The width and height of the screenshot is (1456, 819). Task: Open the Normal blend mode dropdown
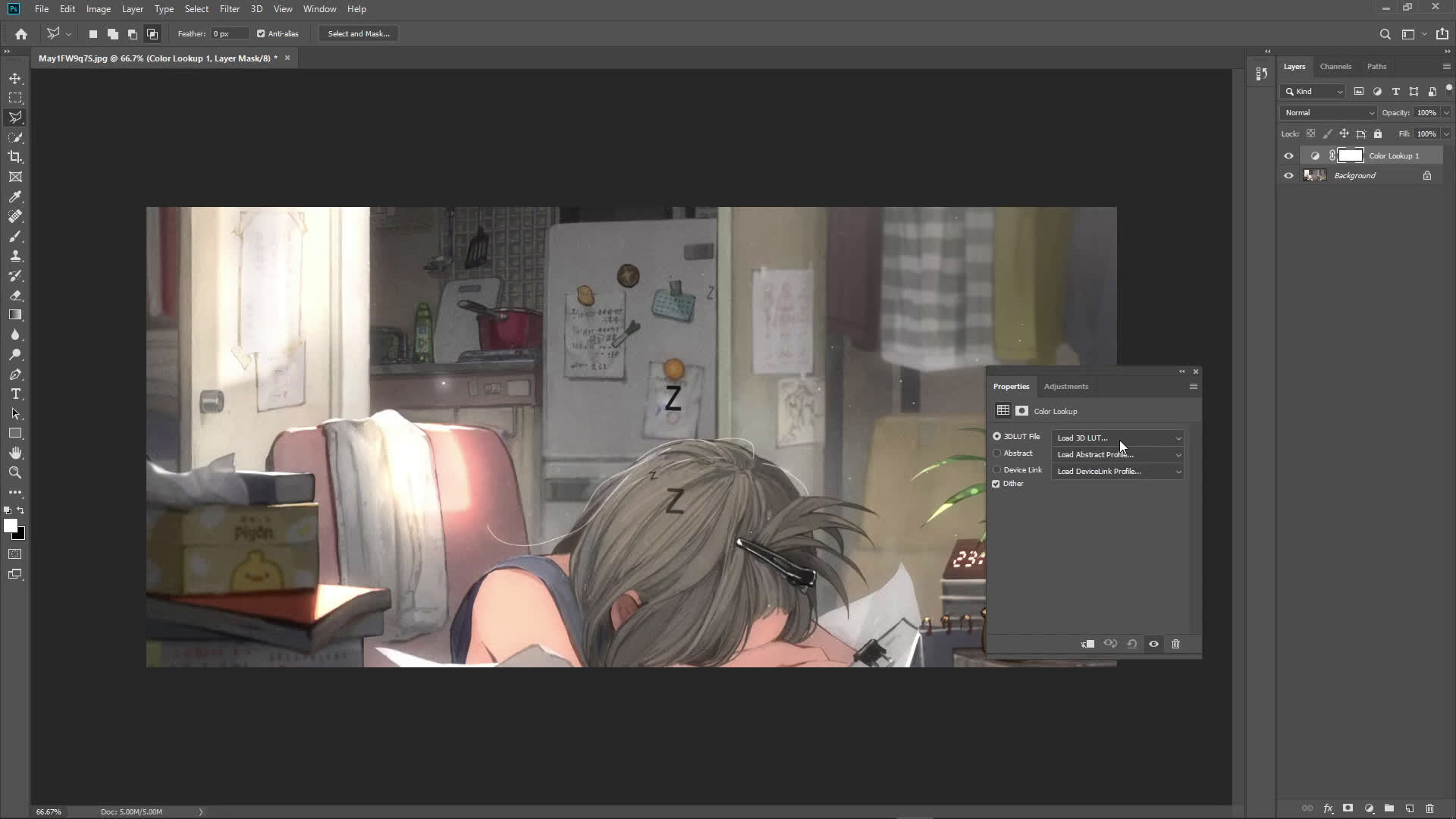tap(1328, 112)
